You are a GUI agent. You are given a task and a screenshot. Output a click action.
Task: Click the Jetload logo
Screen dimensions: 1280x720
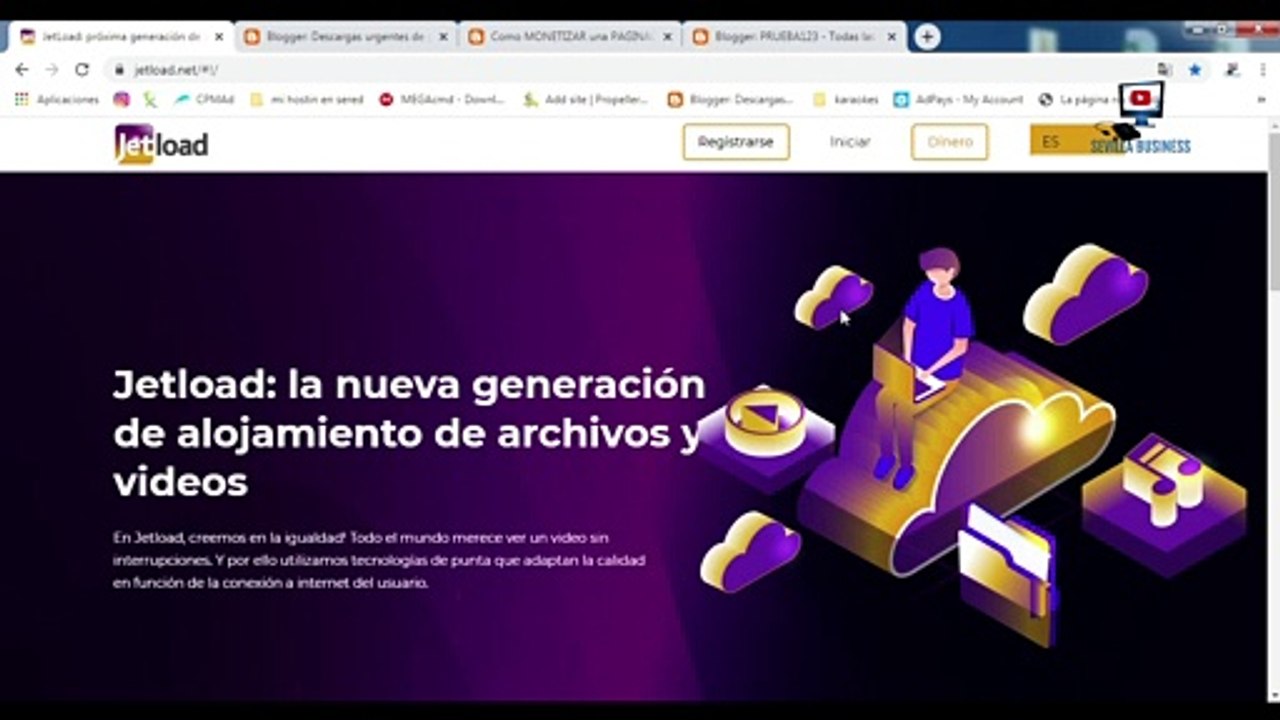pyautogui.click(x=161, y=144)
